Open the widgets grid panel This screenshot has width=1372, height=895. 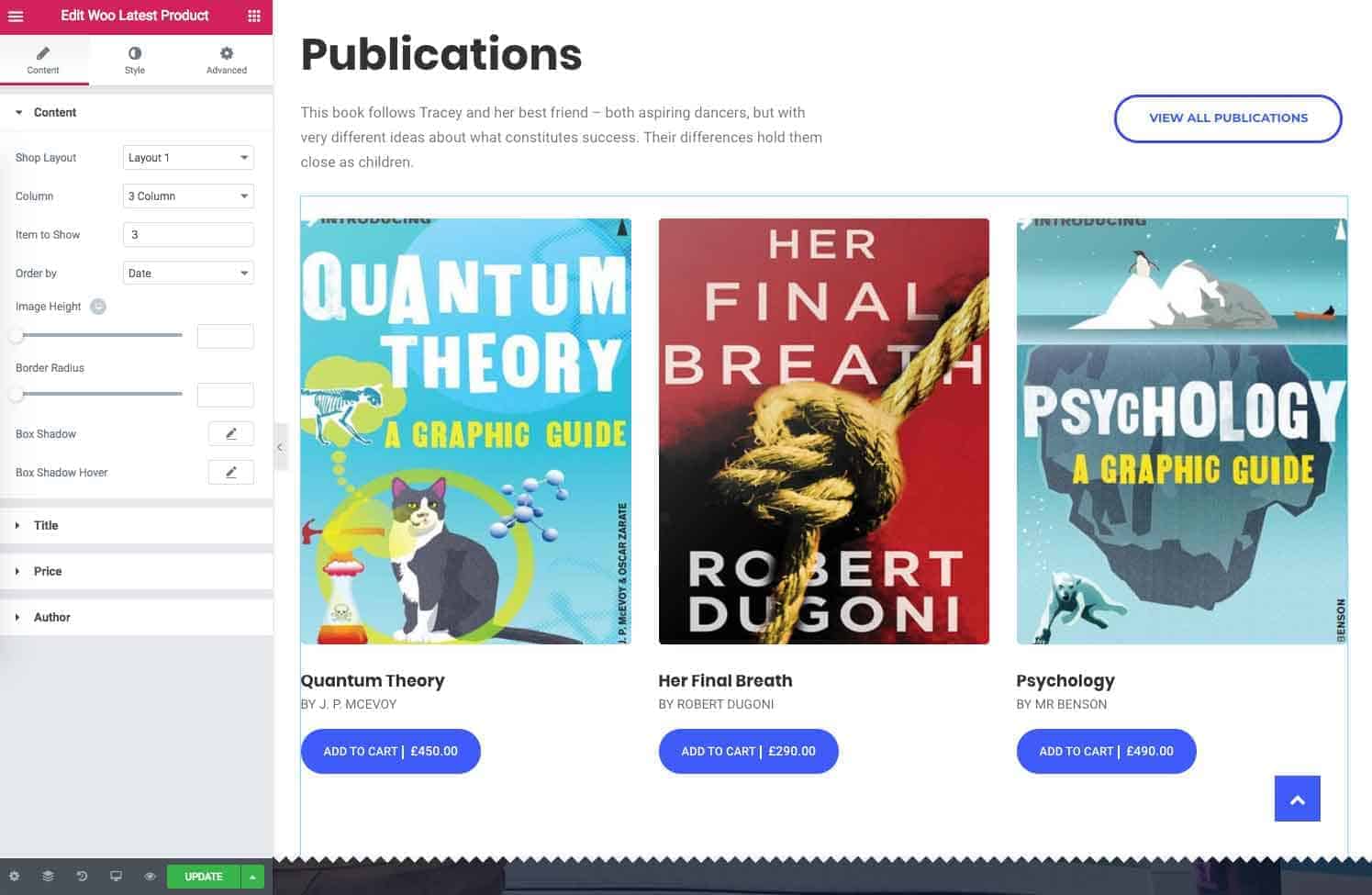click(x=254, y=17)
